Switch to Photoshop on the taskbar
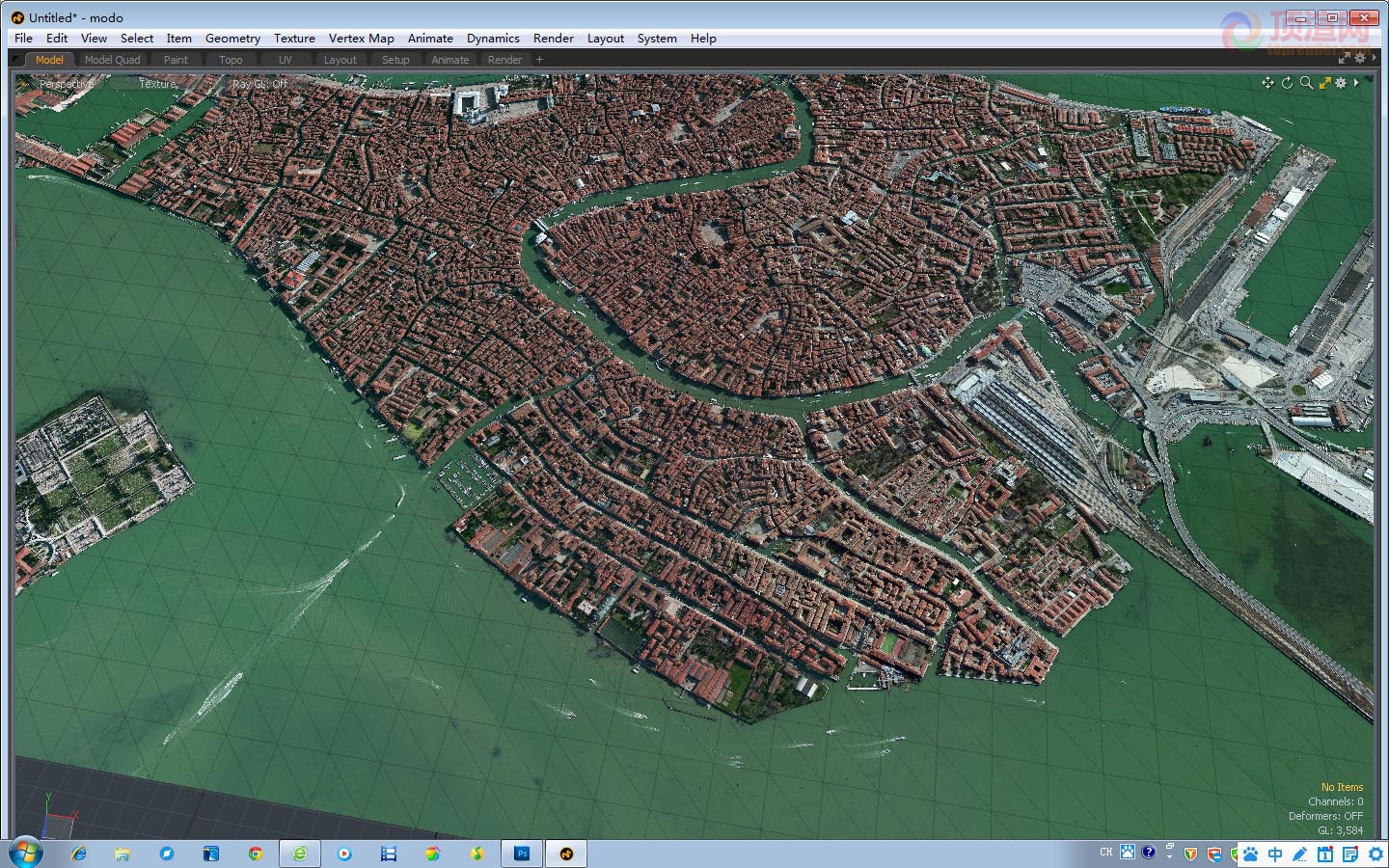This screenshot has width=1389, height=868. point(522,854)
